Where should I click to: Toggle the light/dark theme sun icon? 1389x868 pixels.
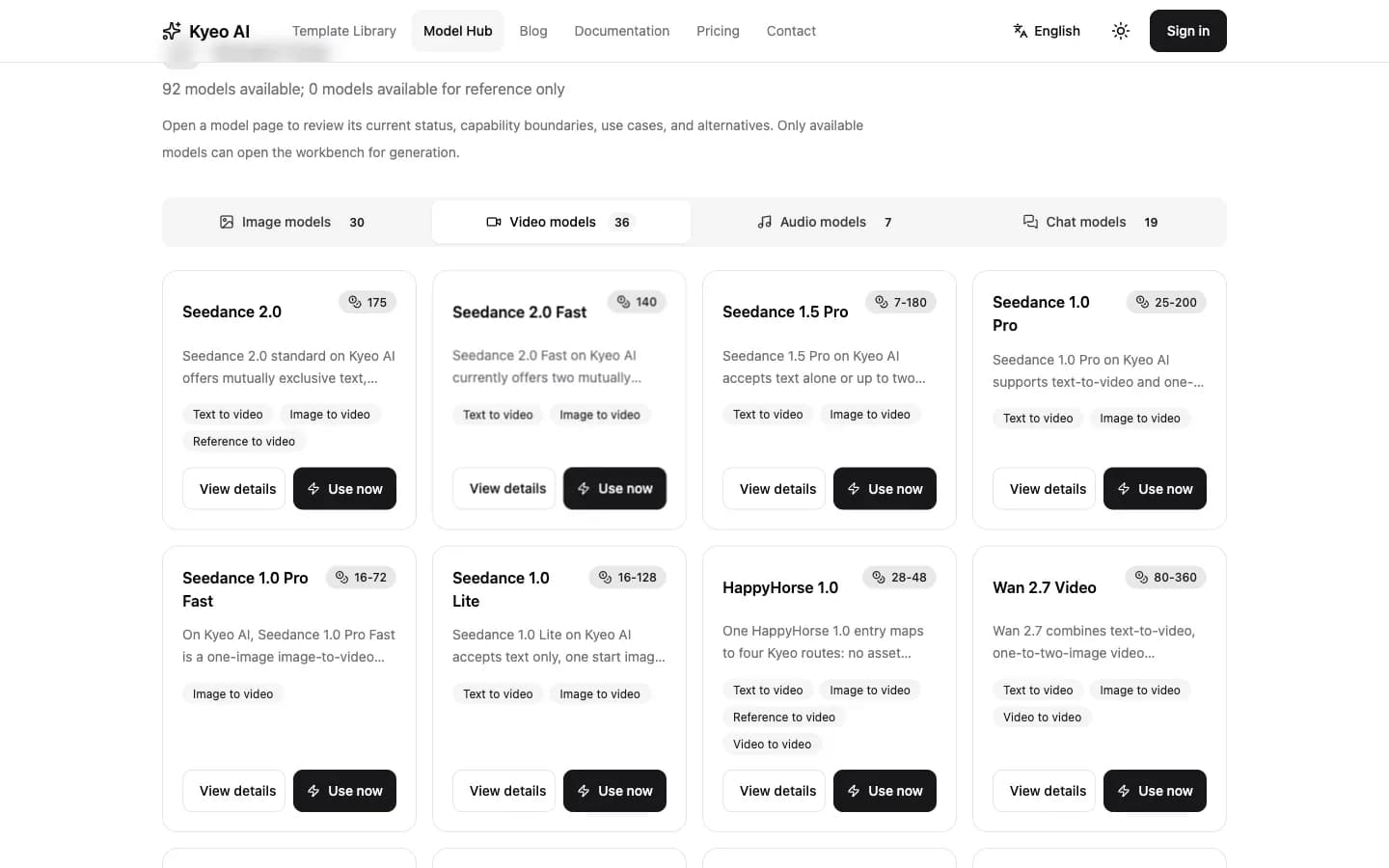click(x=1121, y=31)
